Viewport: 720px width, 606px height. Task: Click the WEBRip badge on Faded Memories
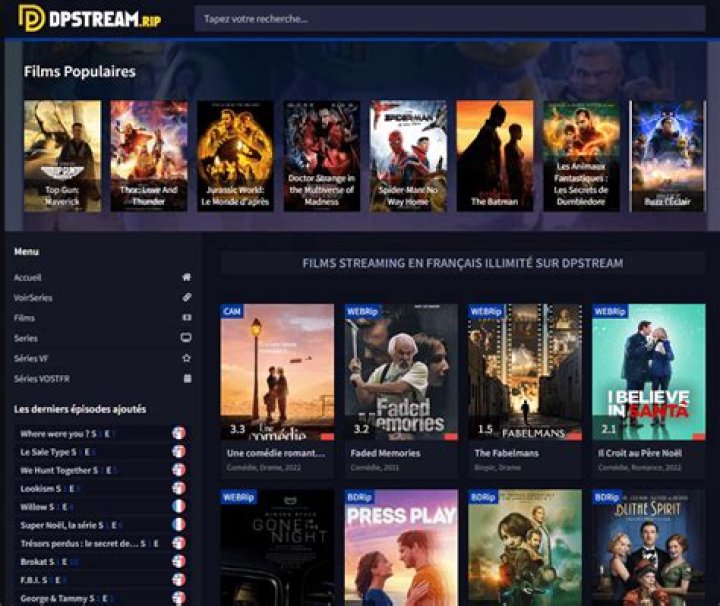point(362,311)
